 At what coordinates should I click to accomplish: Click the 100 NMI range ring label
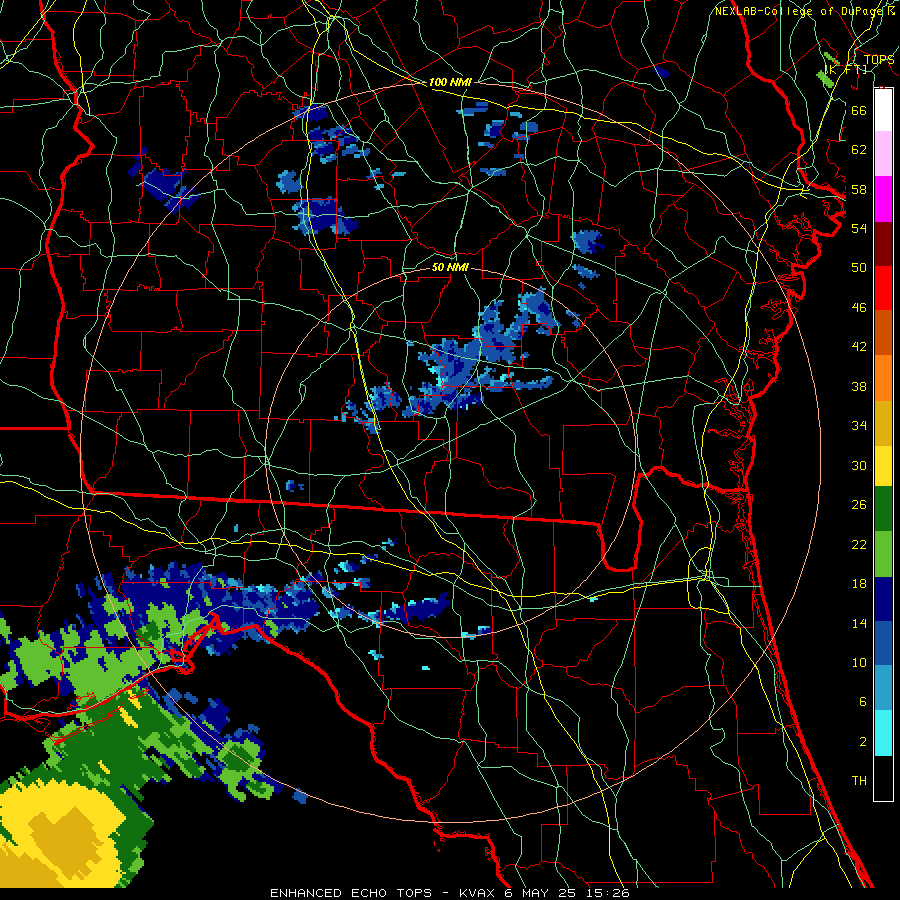[450, 82]
